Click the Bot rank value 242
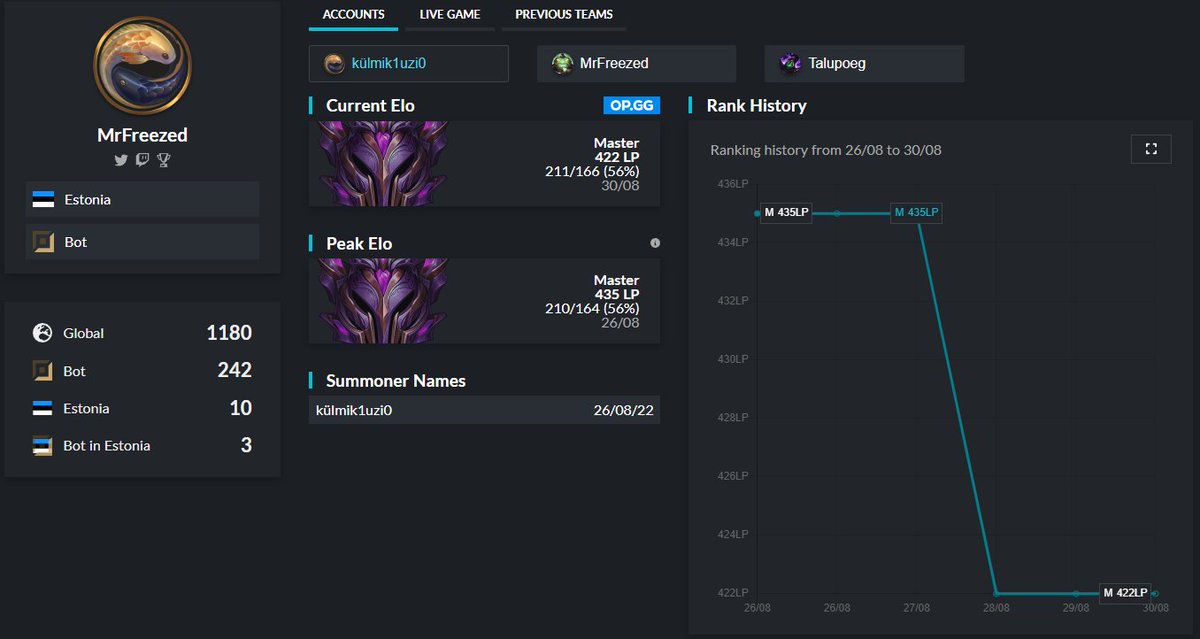This screenshot has height=639, width=1200. [x=235, y=371]
